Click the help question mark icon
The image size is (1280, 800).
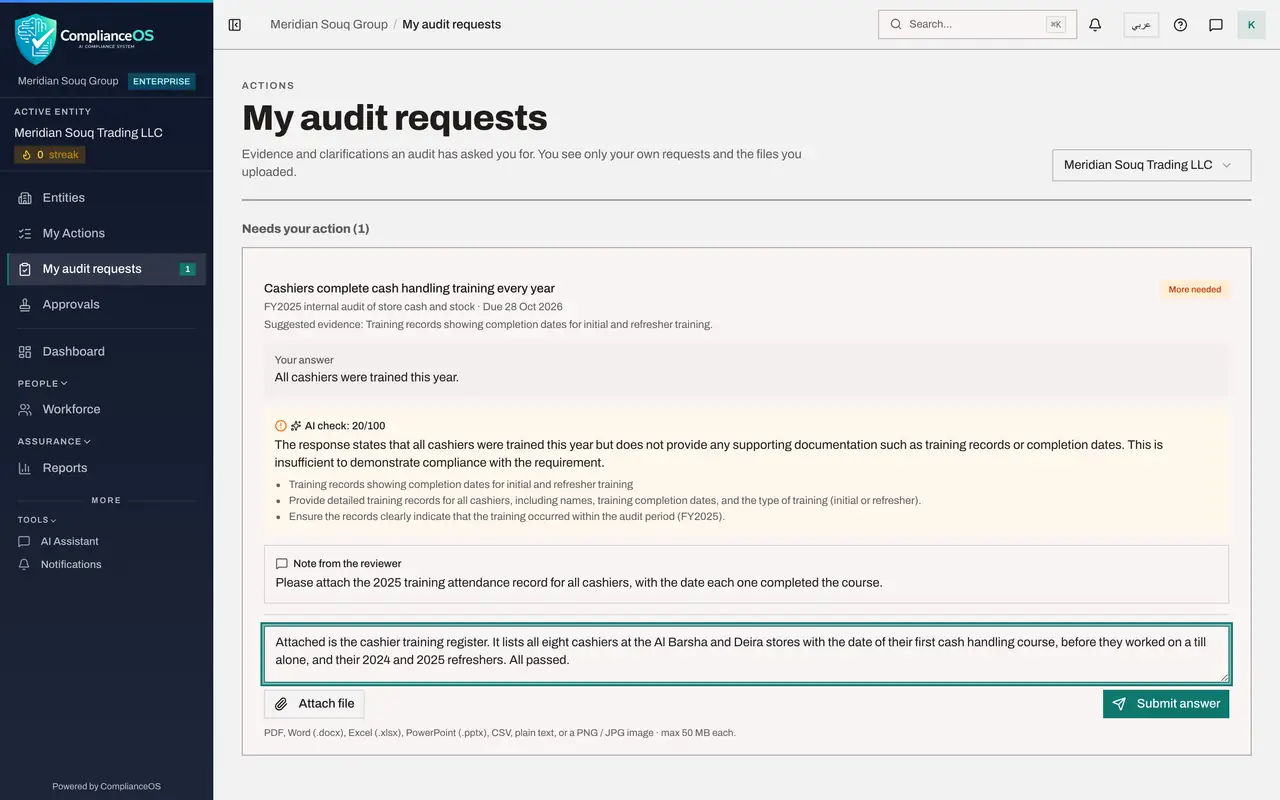(x=1180, y=25)
